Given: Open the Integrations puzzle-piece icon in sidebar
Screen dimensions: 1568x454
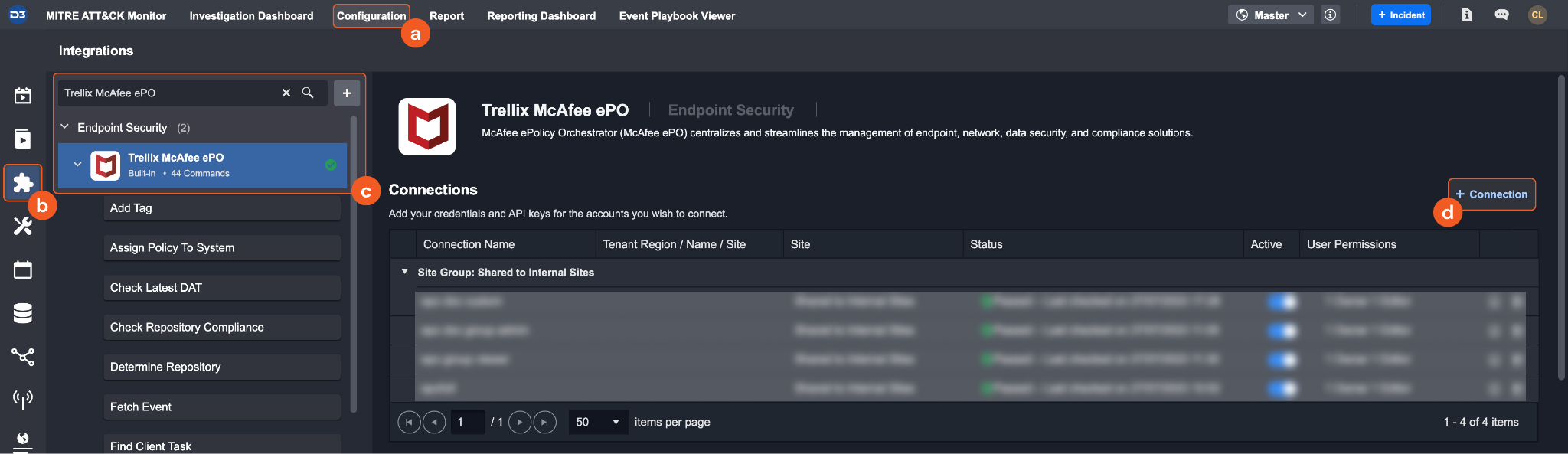Looking at the screenshot, I should (23, 182).
